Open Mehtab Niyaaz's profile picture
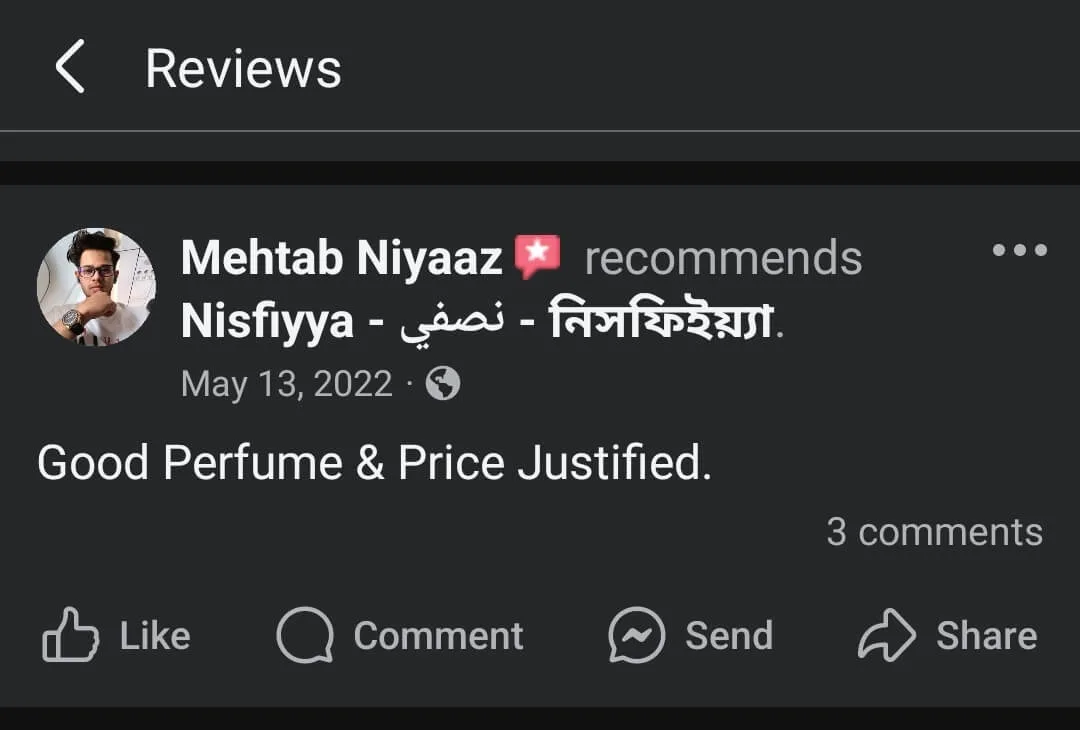This screenshot has width=1080, height=730. click(x=96, y=287)
